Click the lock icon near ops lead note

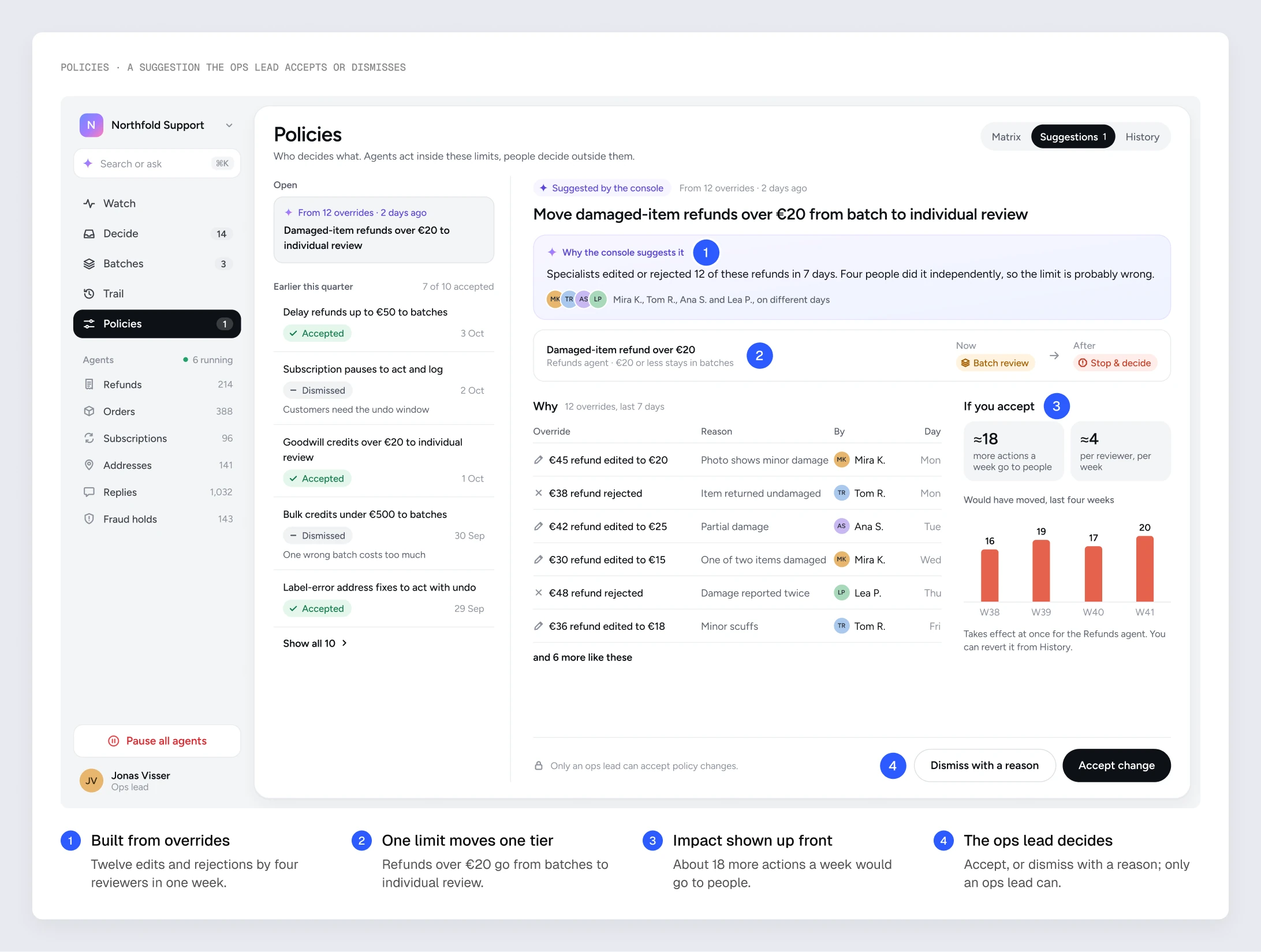539,766
